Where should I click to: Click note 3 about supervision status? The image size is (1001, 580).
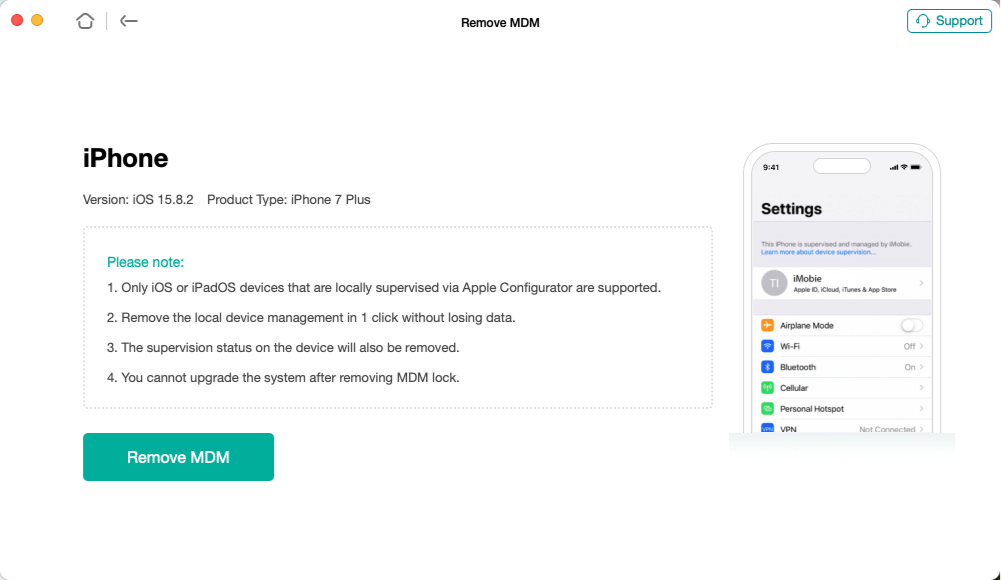(x=283, y=348)
